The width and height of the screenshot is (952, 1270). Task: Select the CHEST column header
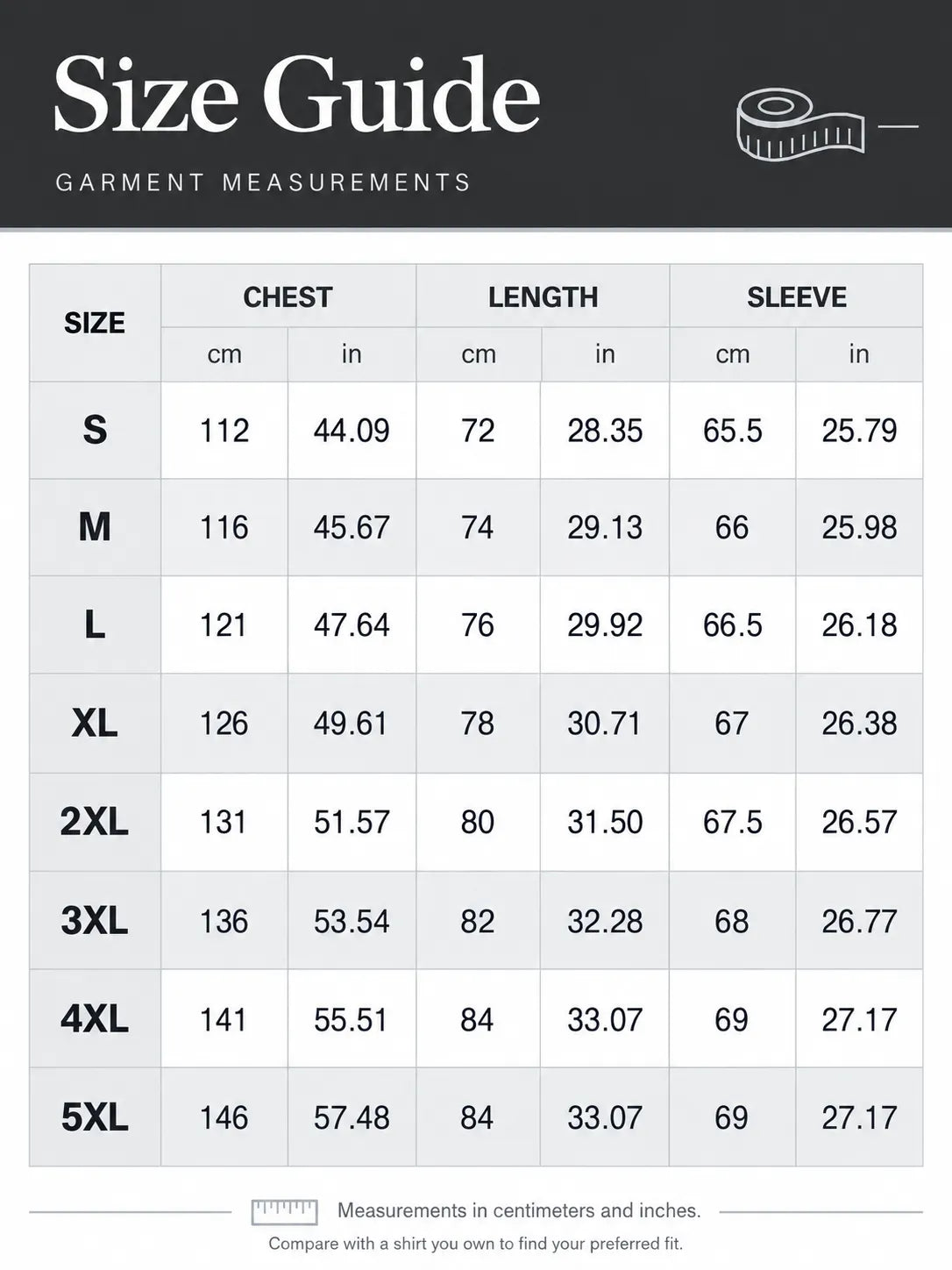[288, 297]
